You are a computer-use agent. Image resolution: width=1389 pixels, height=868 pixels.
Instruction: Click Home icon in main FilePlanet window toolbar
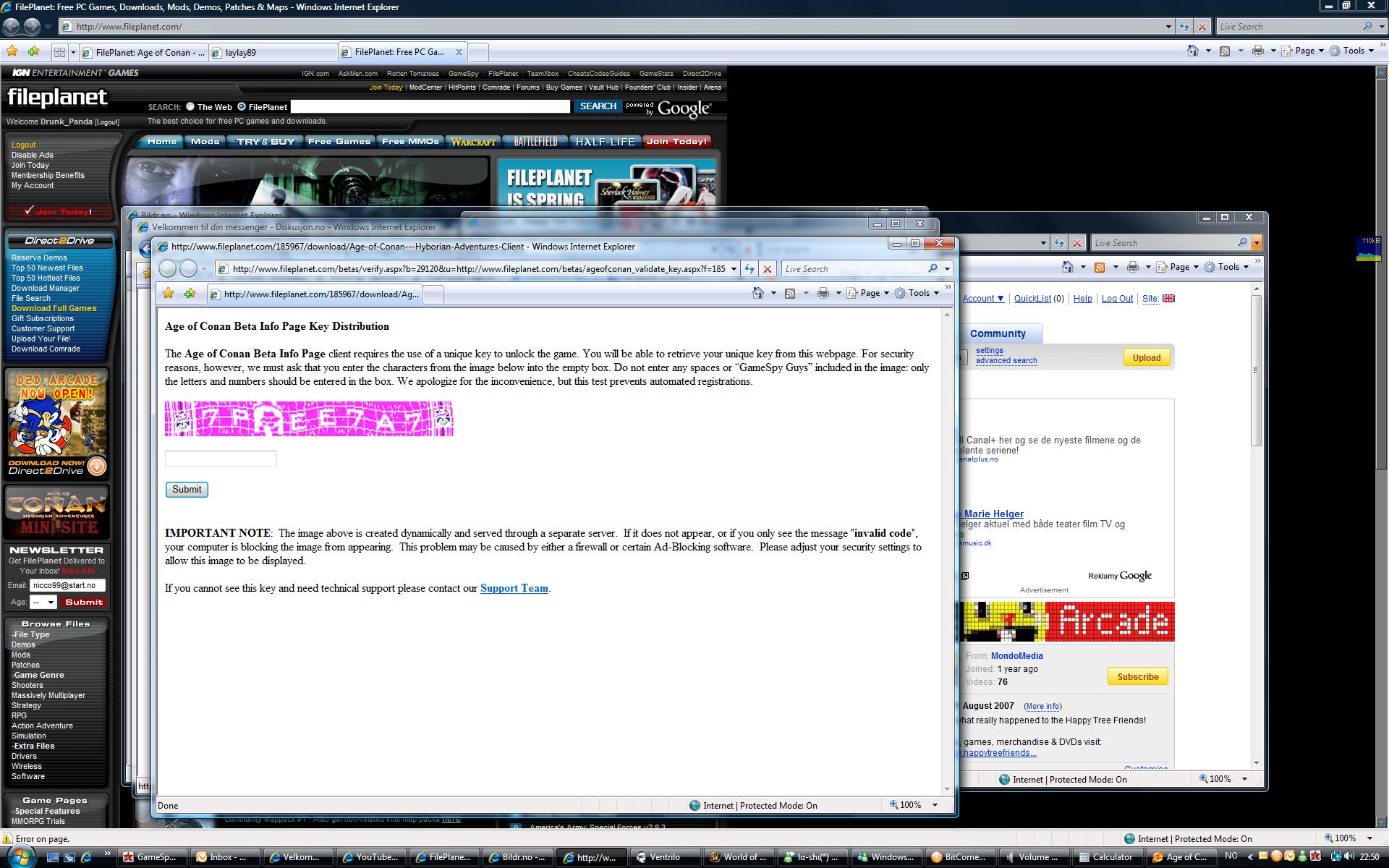[x=1193, y=51]
